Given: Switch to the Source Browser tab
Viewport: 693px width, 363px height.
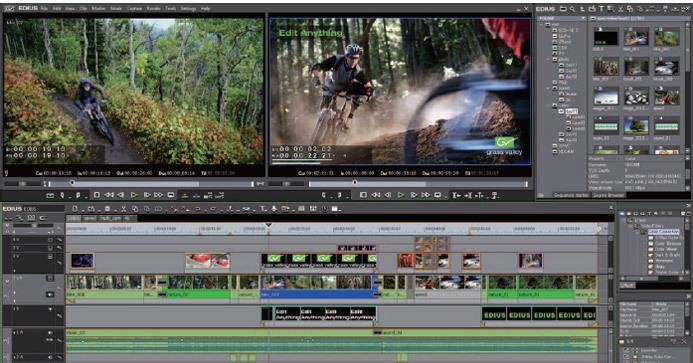Looking at the screenshot, I should coord(608,195).
